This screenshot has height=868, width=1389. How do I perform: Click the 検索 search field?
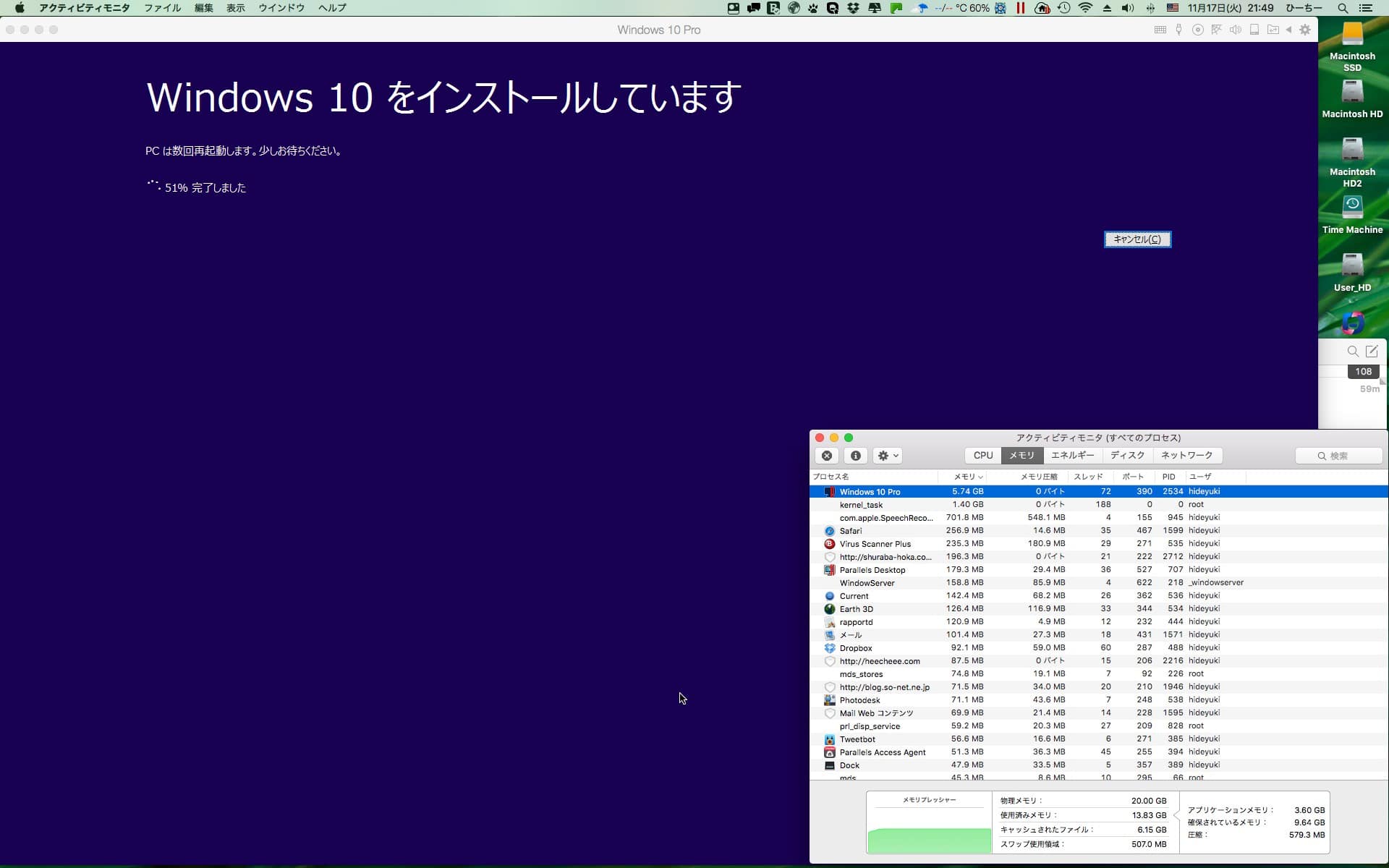(1339, 456)
